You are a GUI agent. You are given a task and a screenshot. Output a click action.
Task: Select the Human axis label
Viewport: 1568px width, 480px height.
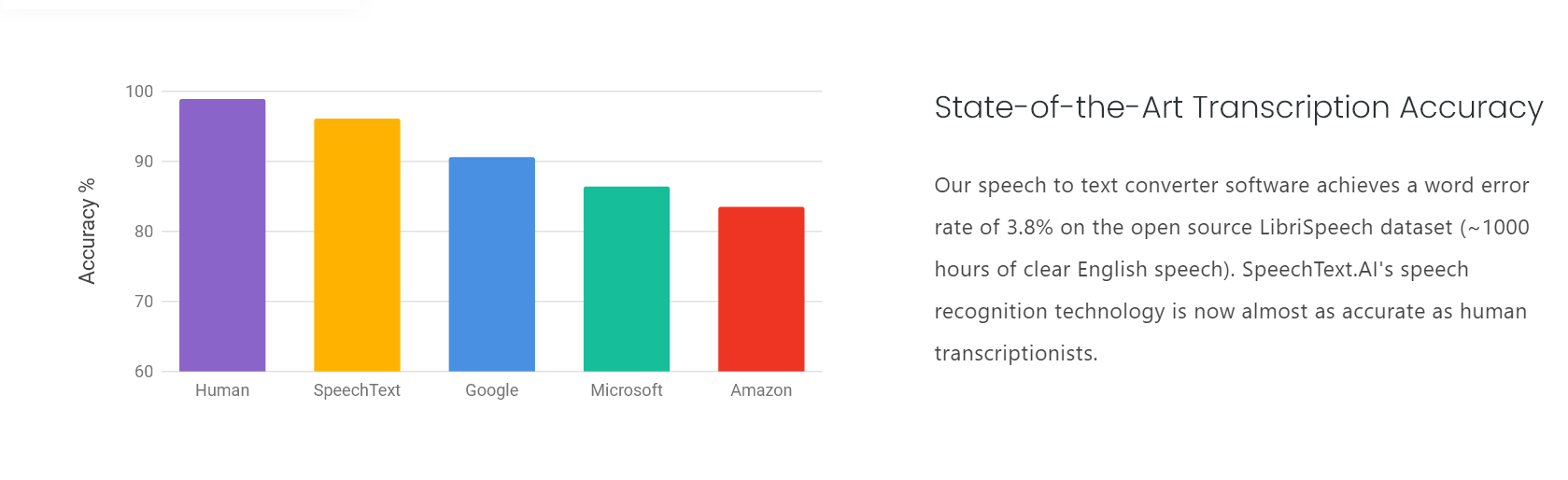222,390
